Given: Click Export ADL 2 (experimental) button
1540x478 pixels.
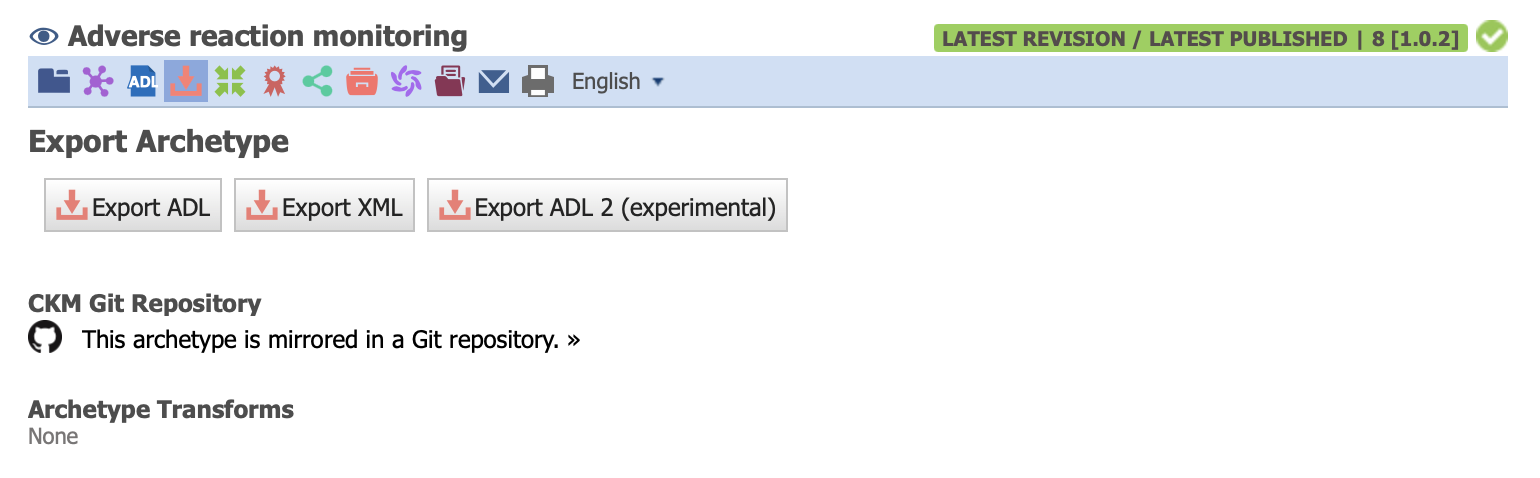Looking at the screenshot, I should point(608,205).
